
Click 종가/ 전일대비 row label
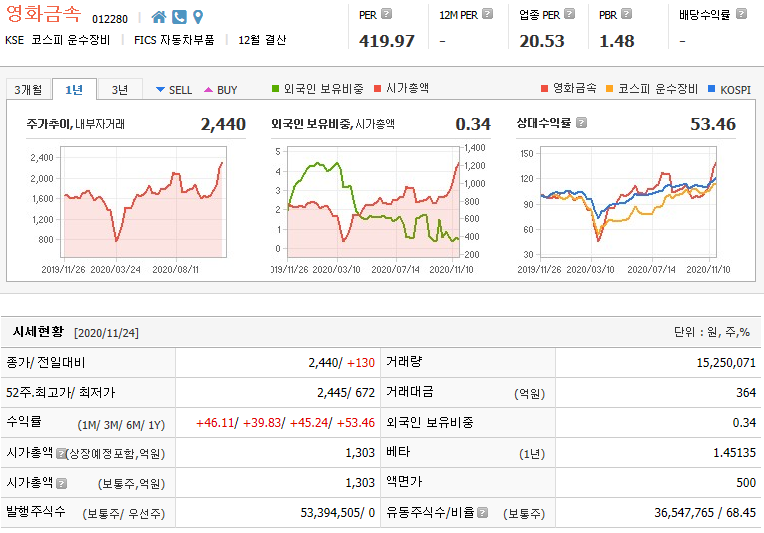[x=46, y=362]
